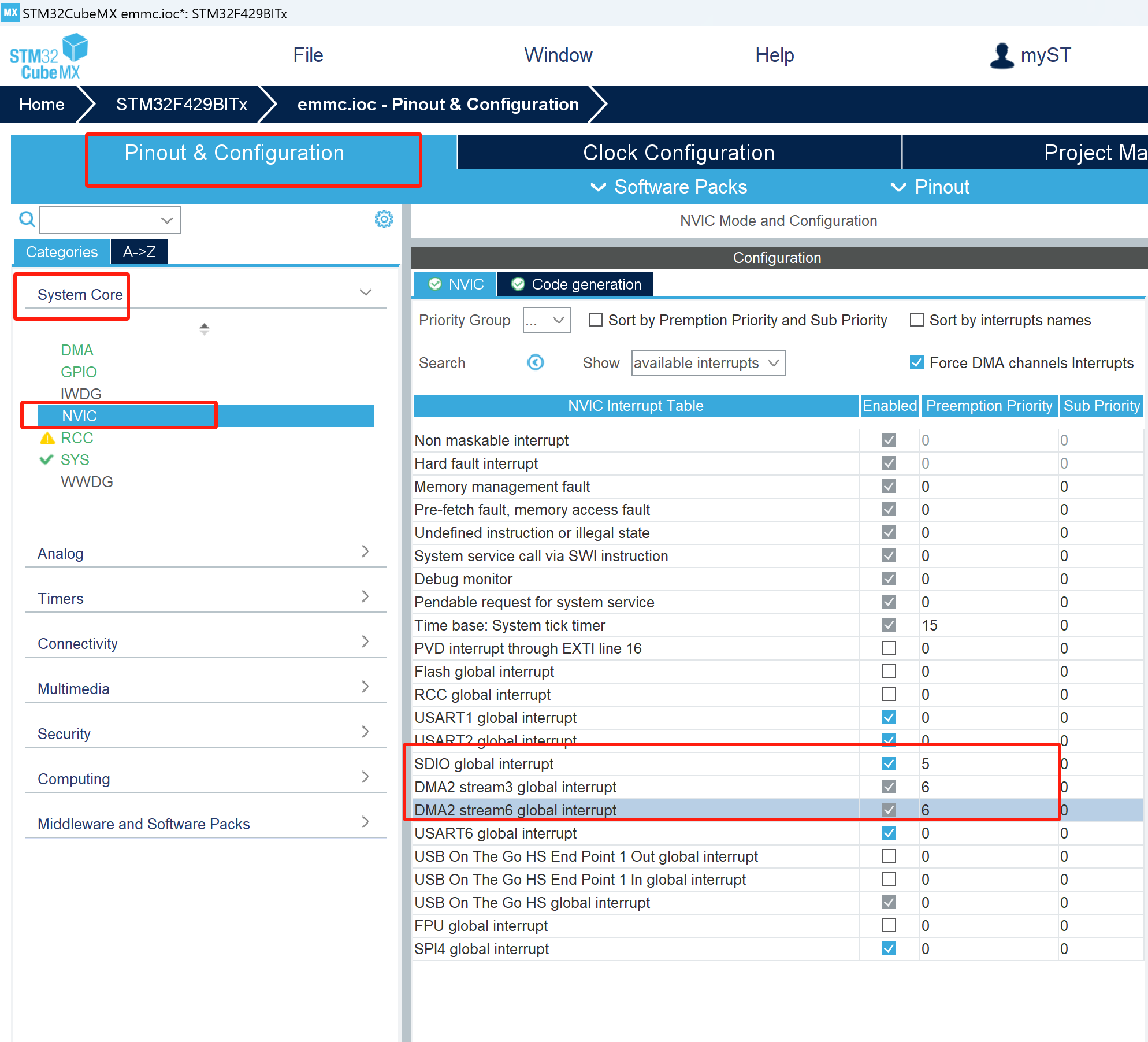
Task: Disable USART6 global interrupt checkbox
Action: [x=889, y=833]
